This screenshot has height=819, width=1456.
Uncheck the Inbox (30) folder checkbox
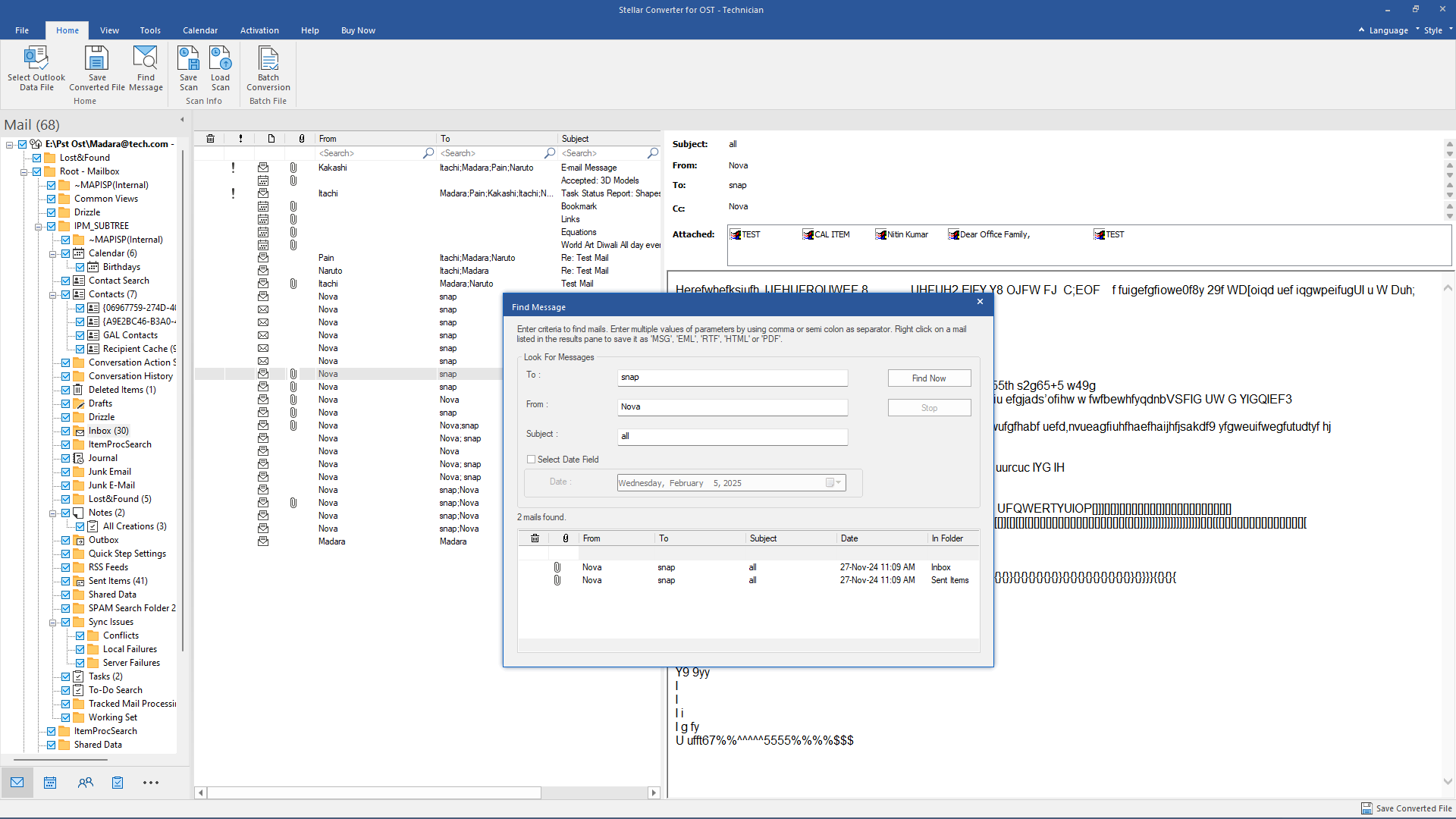[x=66, y=431]
